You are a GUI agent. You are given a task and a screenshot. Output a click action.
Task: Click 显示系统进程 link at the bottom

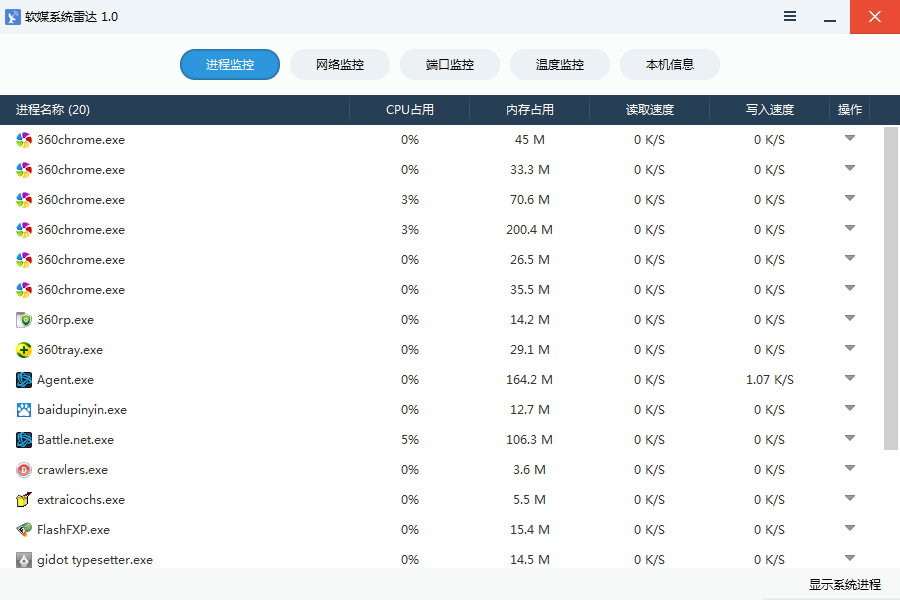pos(844,584)
